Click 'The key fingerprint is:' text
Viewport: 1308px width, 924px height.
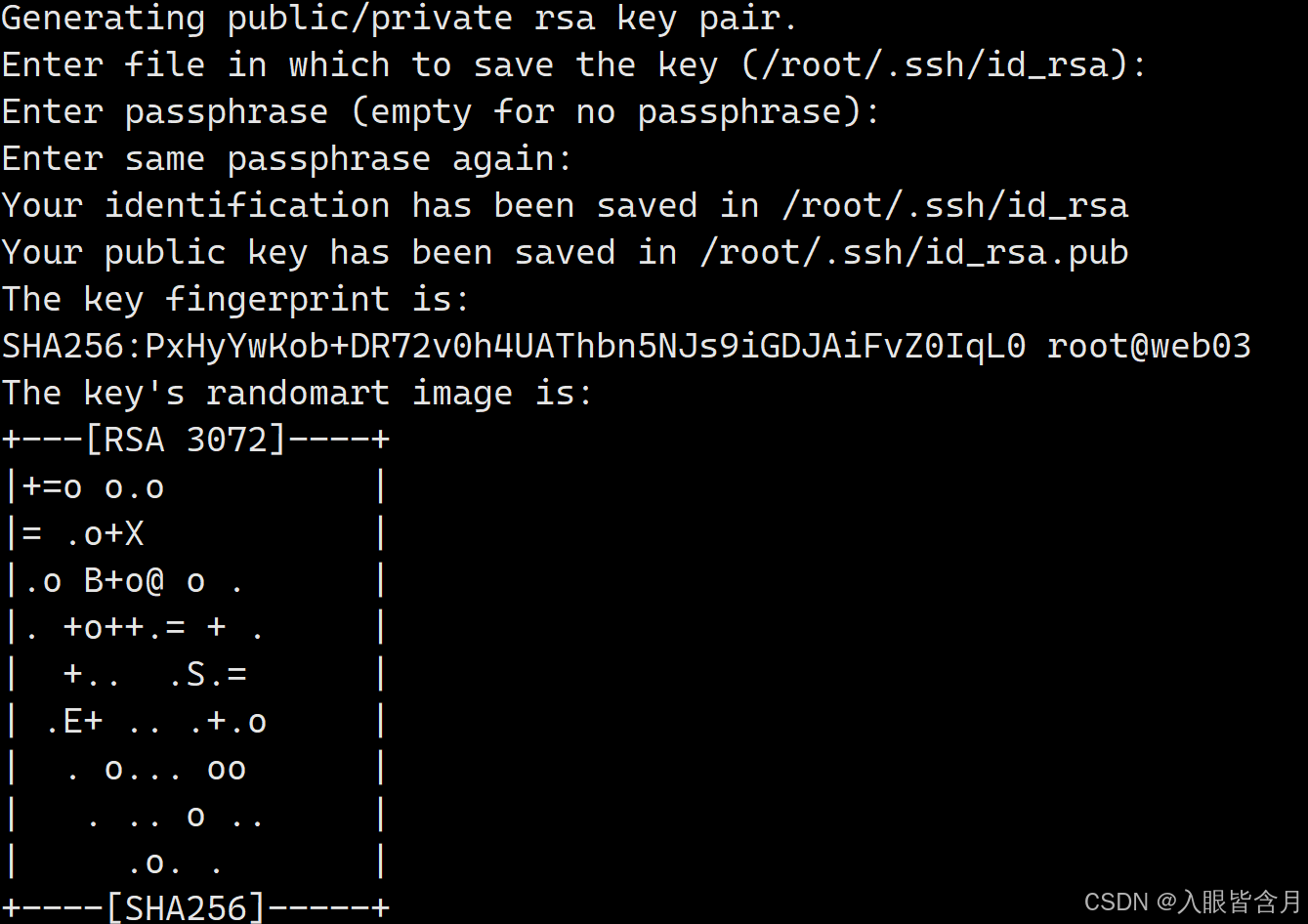click(235, 300)
